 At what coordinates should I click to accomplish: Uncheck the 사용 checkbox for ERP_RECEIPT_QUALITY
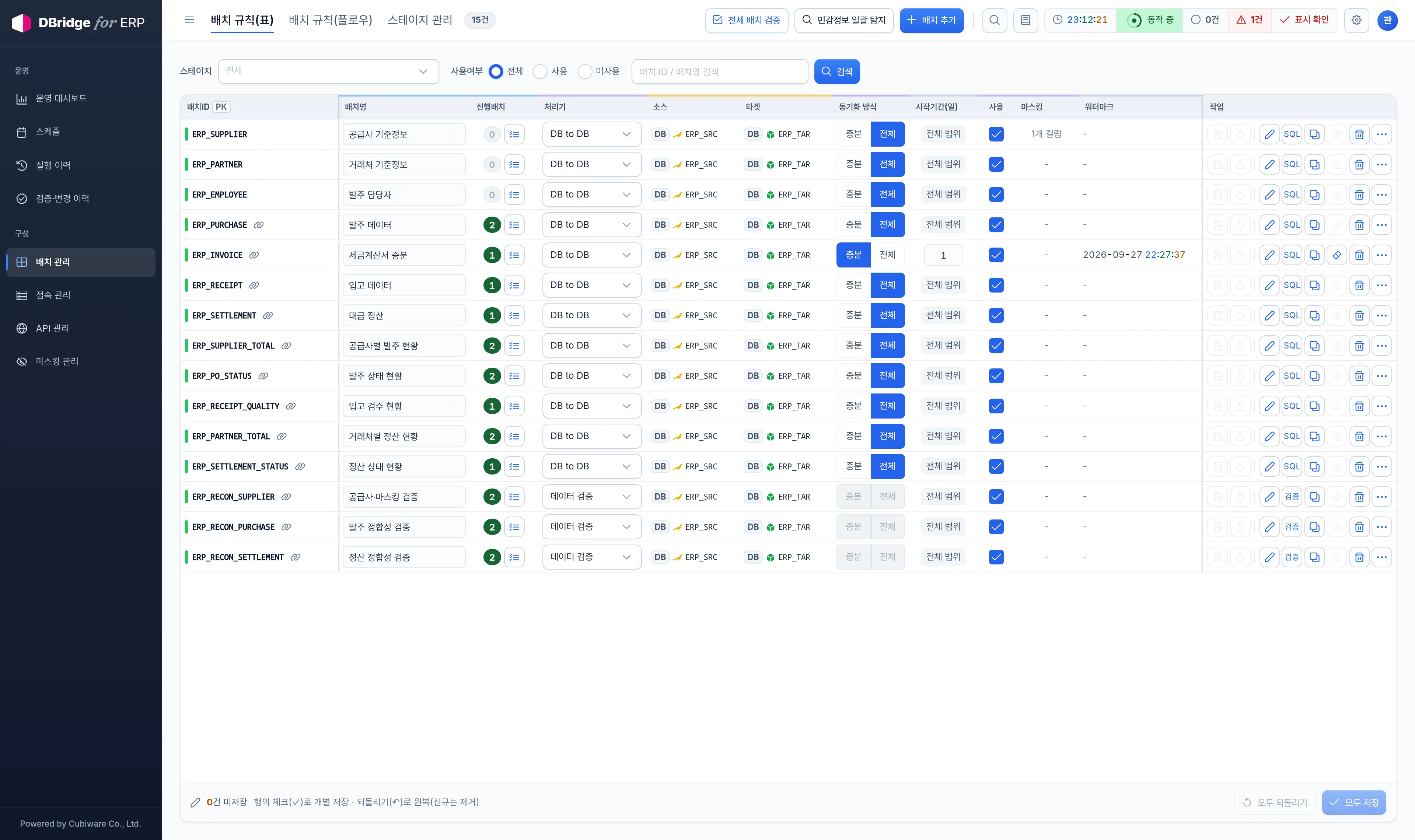(x=996, y=406)
